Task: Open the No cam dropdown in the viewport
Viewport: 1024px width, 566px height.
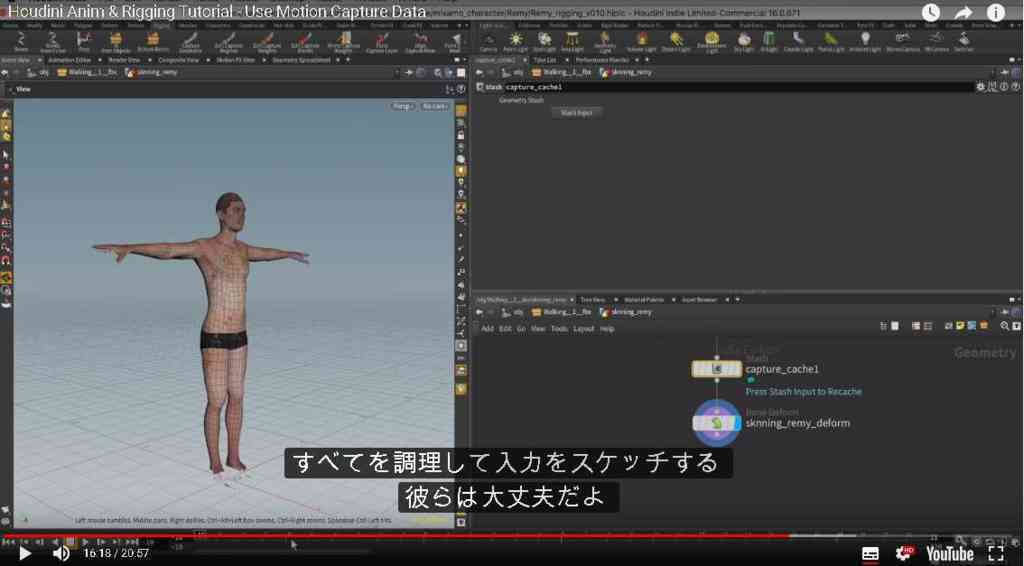Action: tap(434, 106)
